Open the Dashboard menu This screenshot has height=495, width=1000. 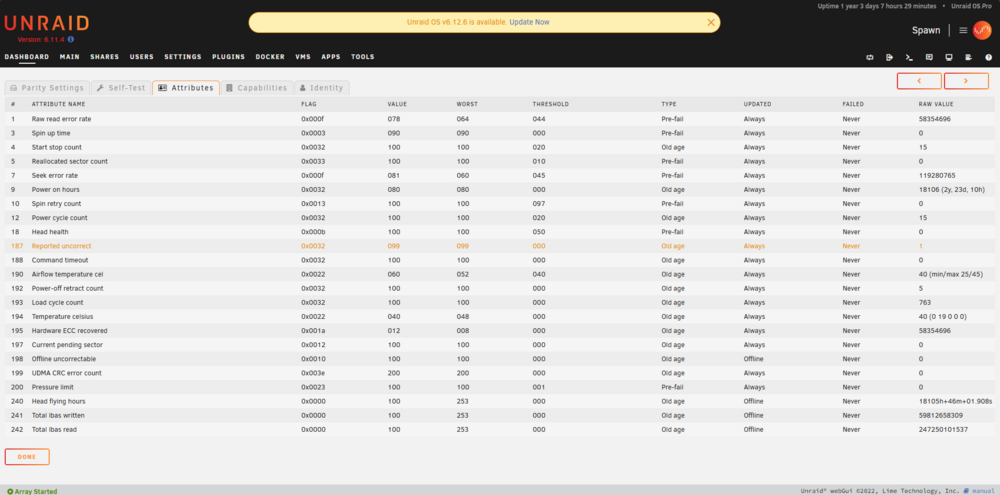(27, 57)
